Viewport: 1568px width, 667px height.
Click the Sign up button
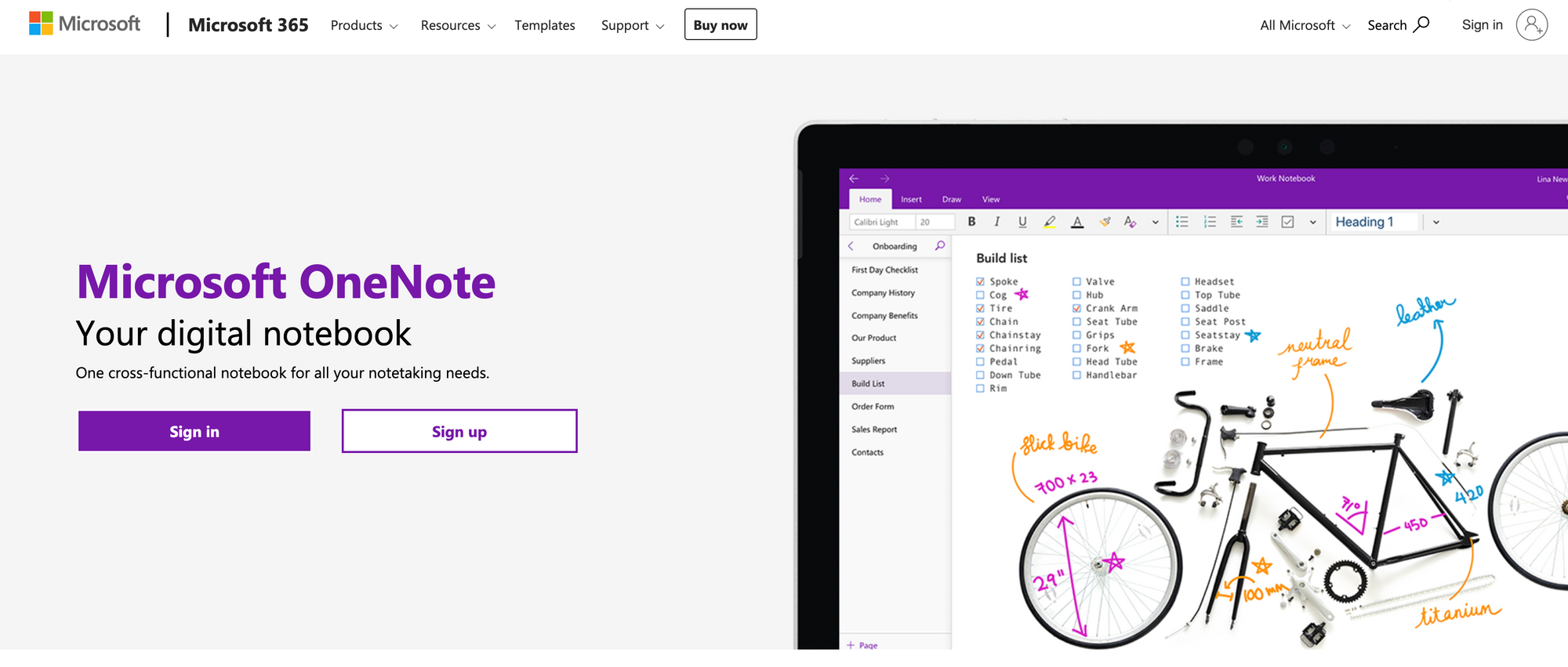tap(459, 431)
